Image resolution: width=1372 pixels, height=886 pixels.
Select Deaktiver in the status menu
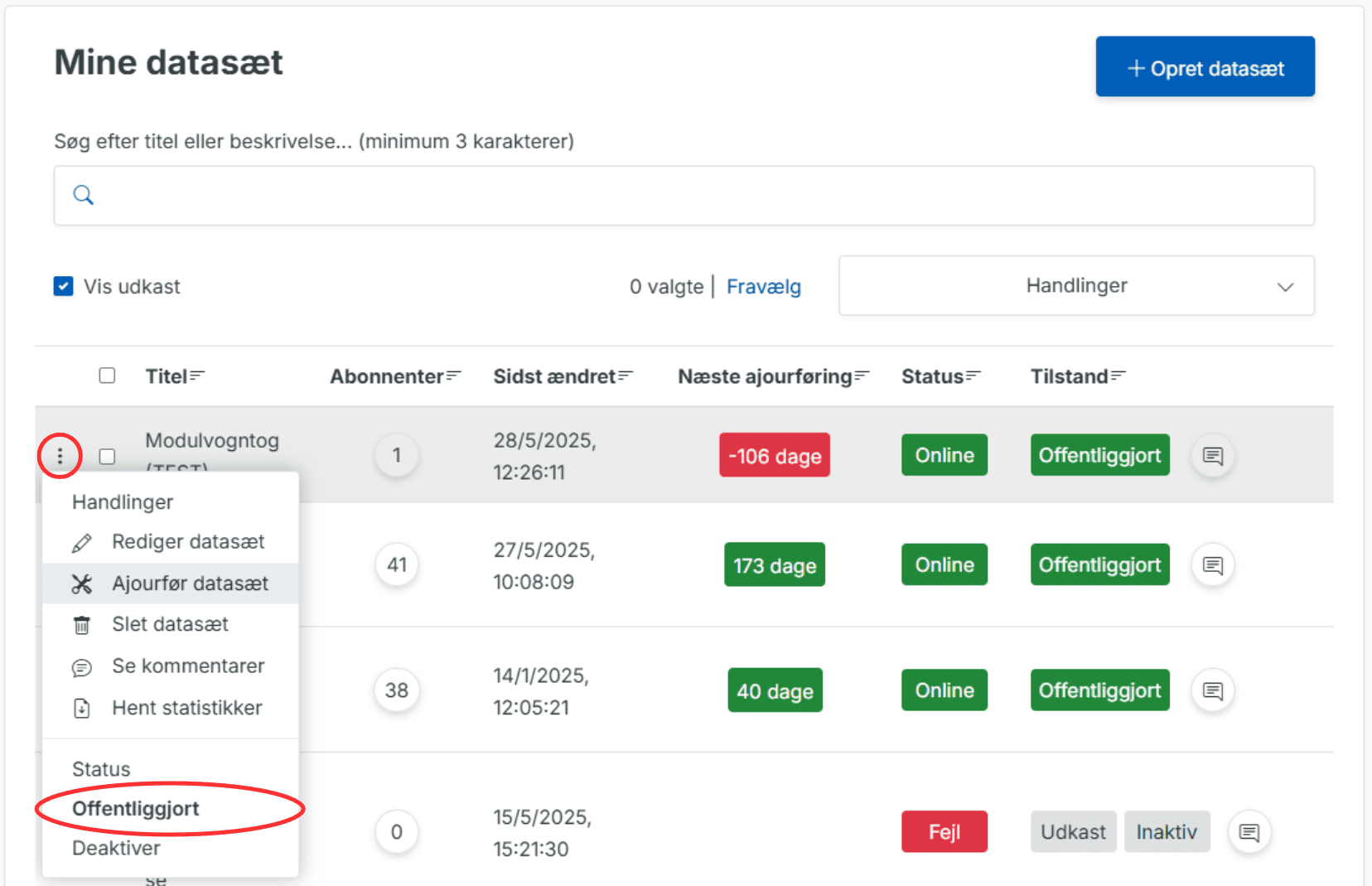click(x=117, y=848)
